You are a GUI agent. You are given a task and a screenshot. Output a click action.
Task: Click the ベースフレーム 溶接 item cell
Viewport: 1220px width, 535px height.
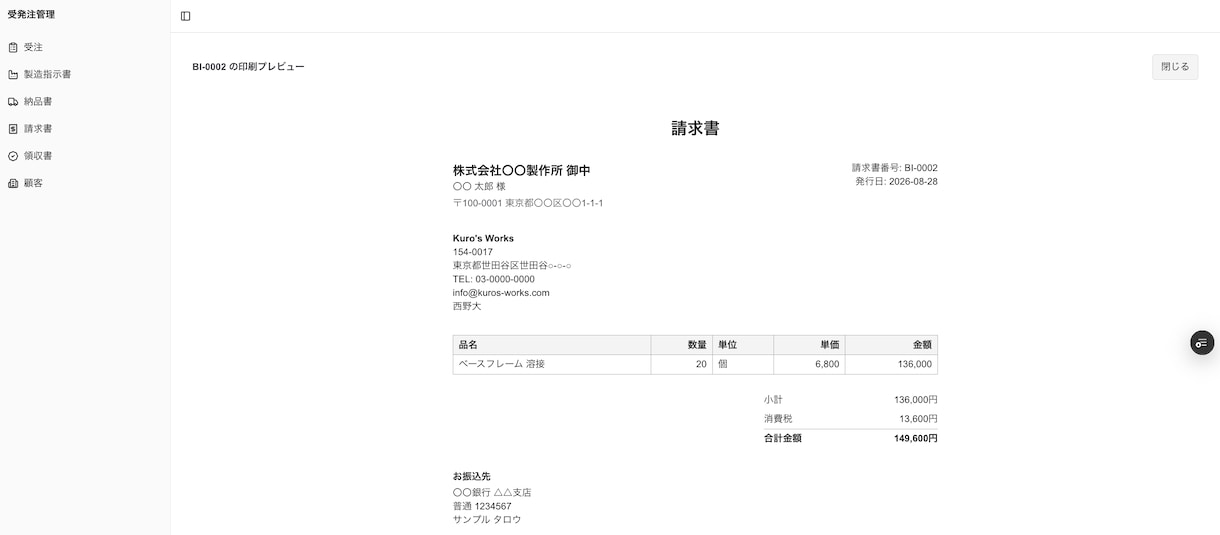(x=552, y=364)
